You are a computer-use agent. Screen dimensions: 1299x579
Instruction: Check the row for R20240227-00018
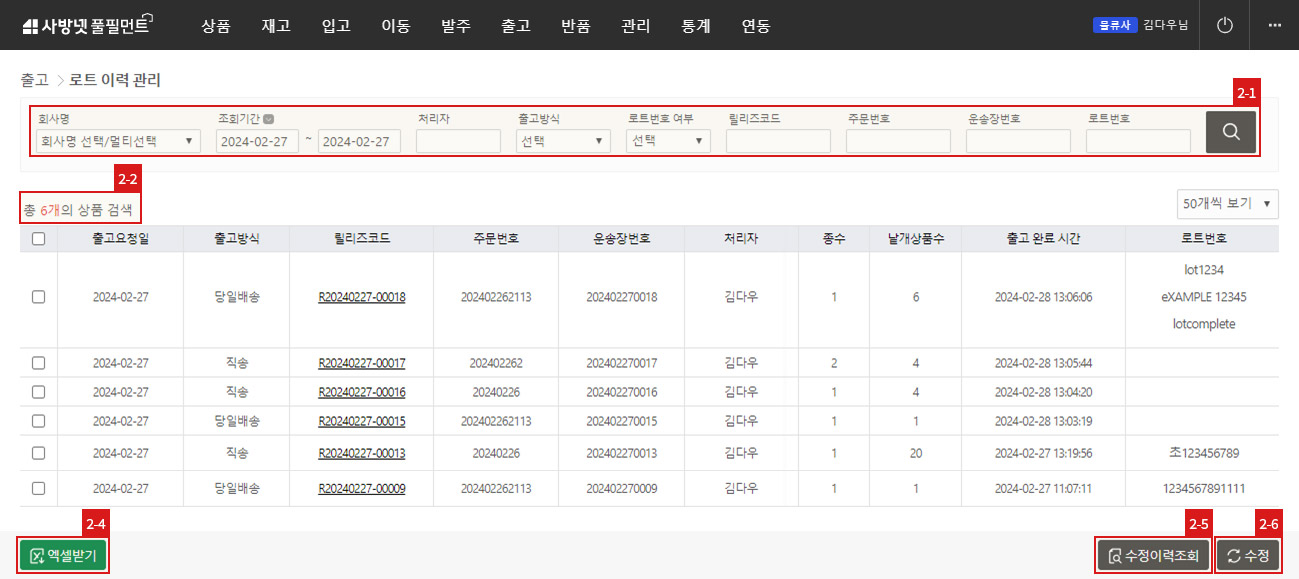click(38, 297)
